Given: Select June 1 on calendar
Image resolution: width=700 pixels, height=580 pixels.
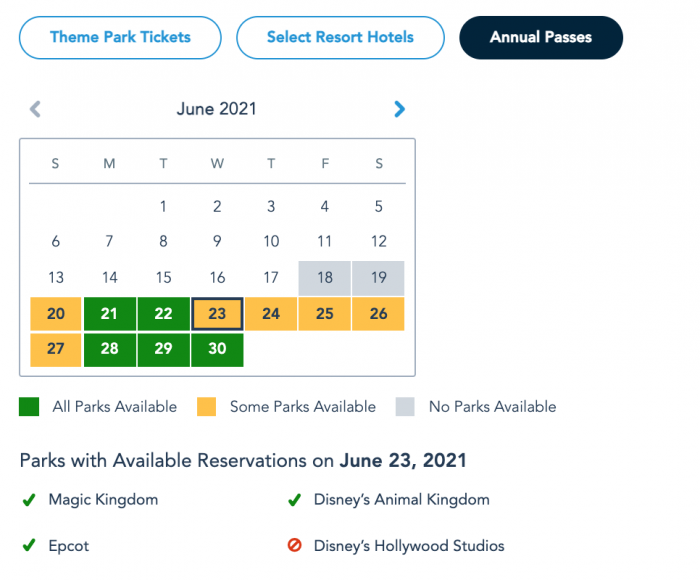Looking at the screenshot, I should click(x=163, y=207).
